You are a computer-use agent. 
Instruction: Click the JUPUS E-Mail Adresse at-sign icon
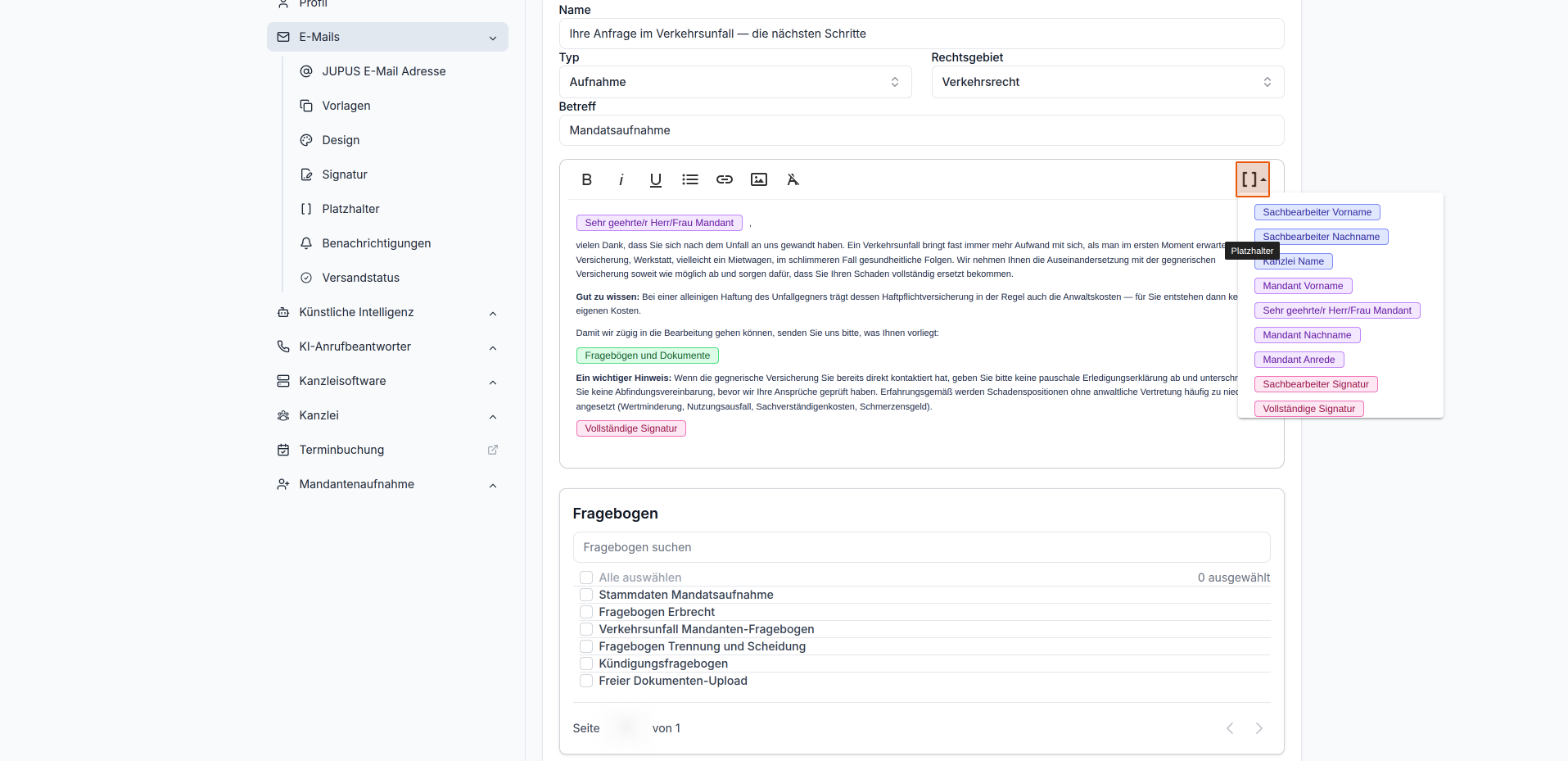click(x=306, y=71)
